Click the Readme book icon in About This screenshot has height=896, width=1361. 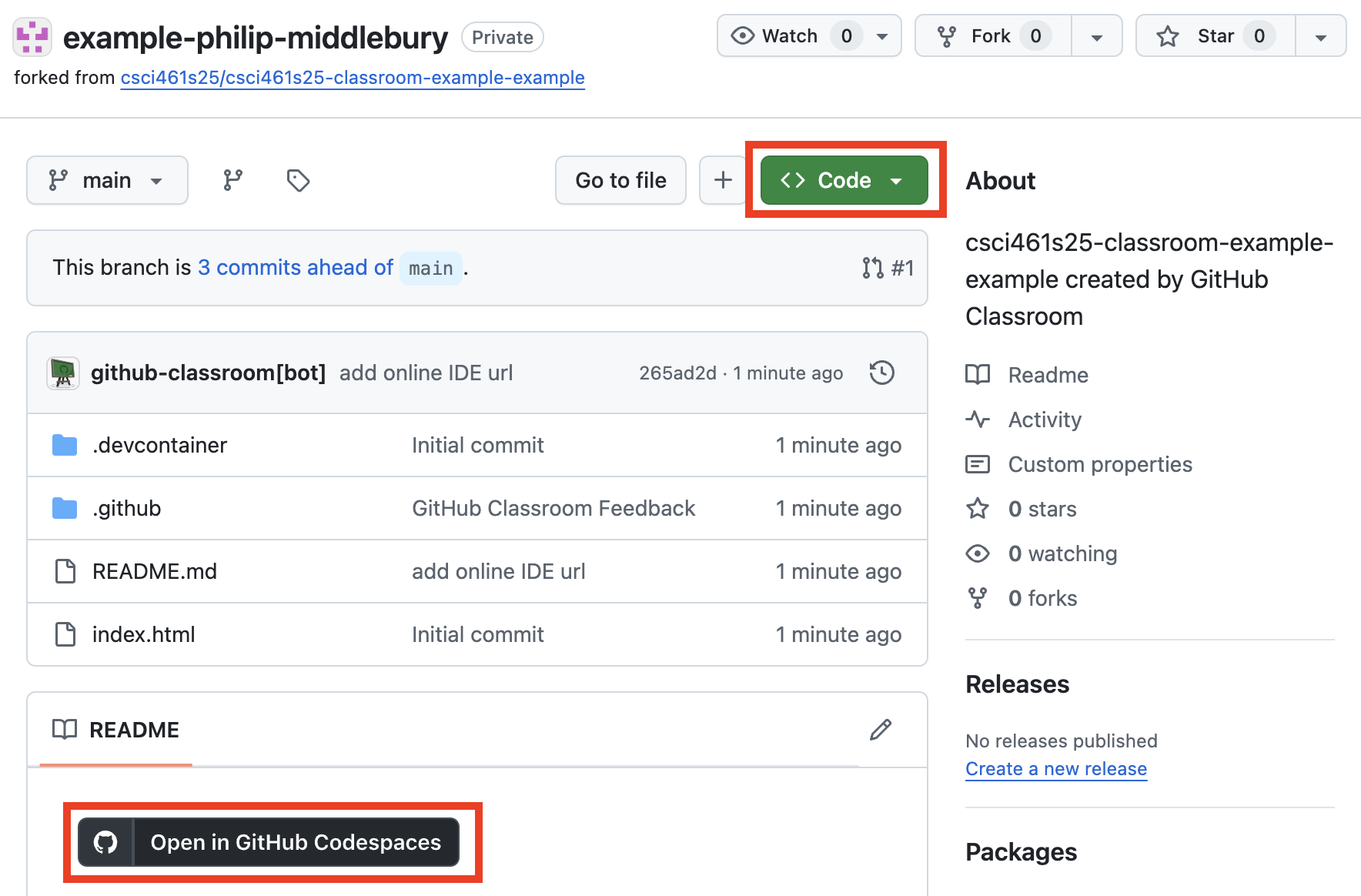click(x=978, y=375)
